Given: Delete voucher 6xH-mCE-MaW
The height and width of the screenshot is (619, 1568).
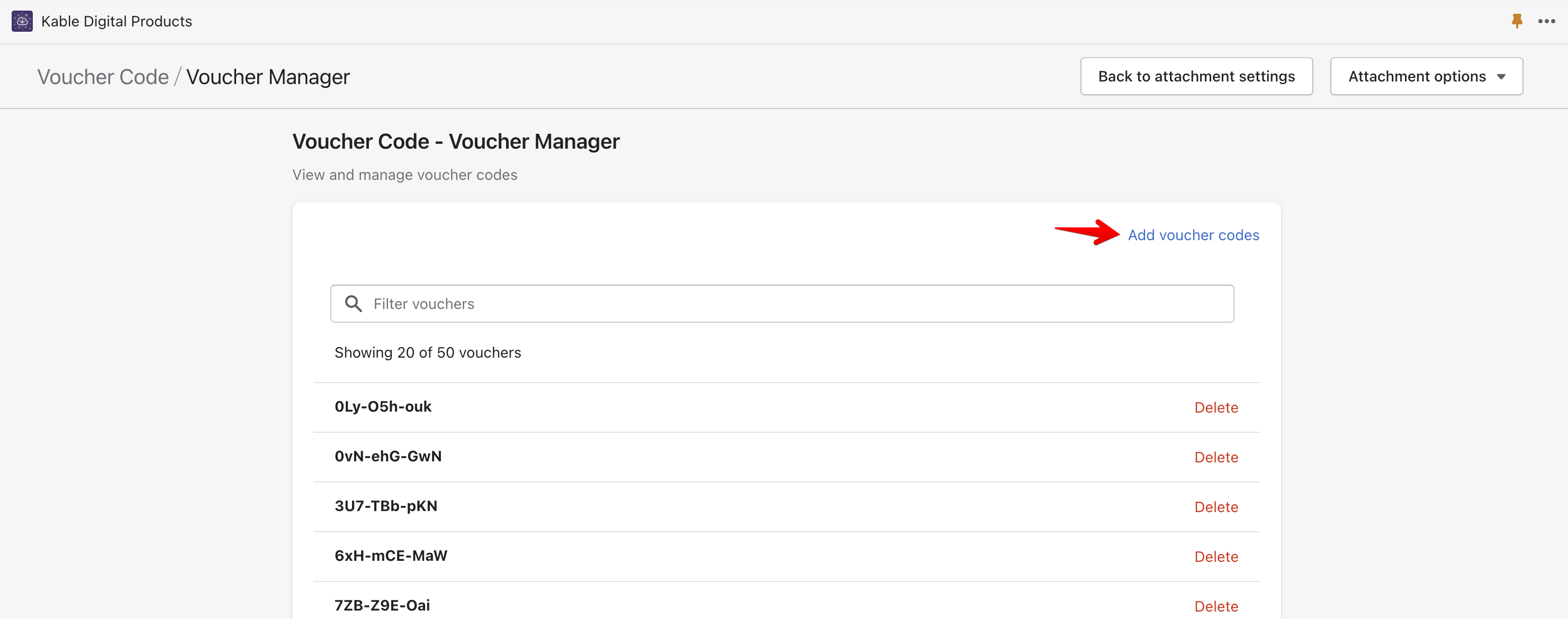Looking at the screenshot, I should (x=1216, y=556).
